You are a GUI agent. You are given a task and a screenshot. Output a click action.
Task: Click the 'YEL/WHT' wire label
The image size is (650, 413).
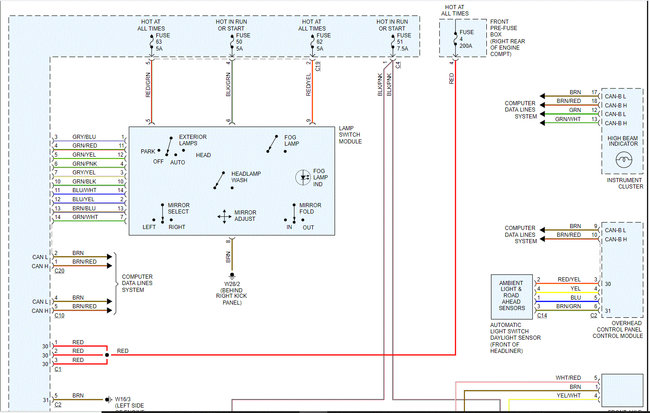pyautogui.click(x=569, y=396)
